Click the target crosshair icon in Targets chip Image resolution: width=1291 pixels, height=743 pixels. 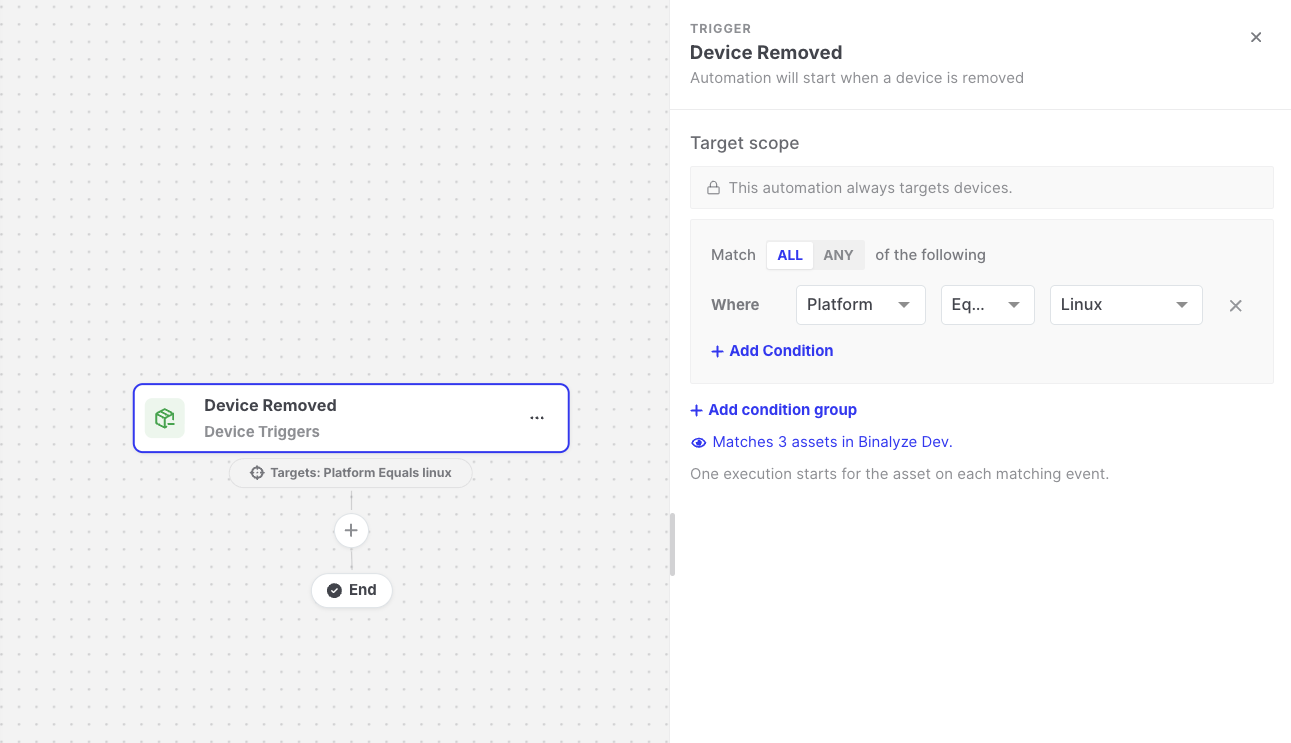[x=257, y=473]
